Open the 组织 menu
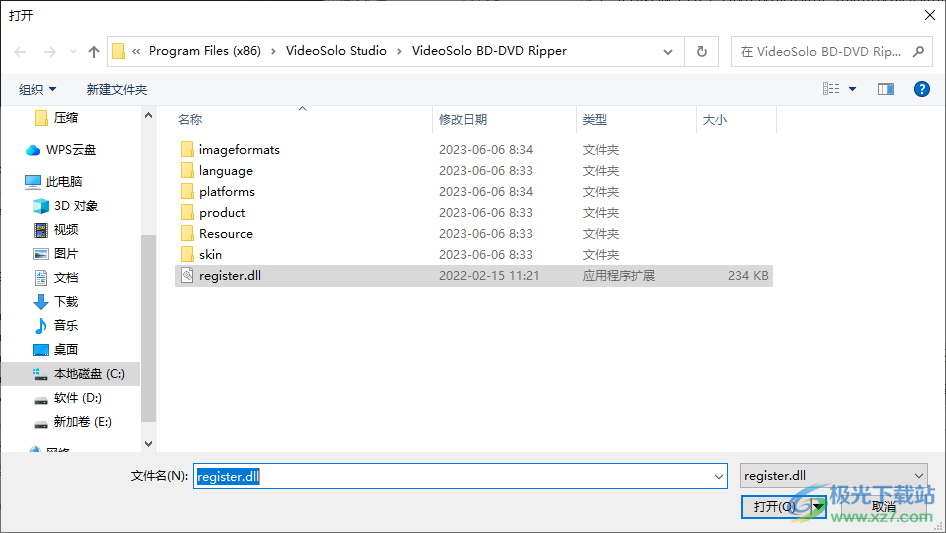This screenshot has height=533, width=946. 37,89
